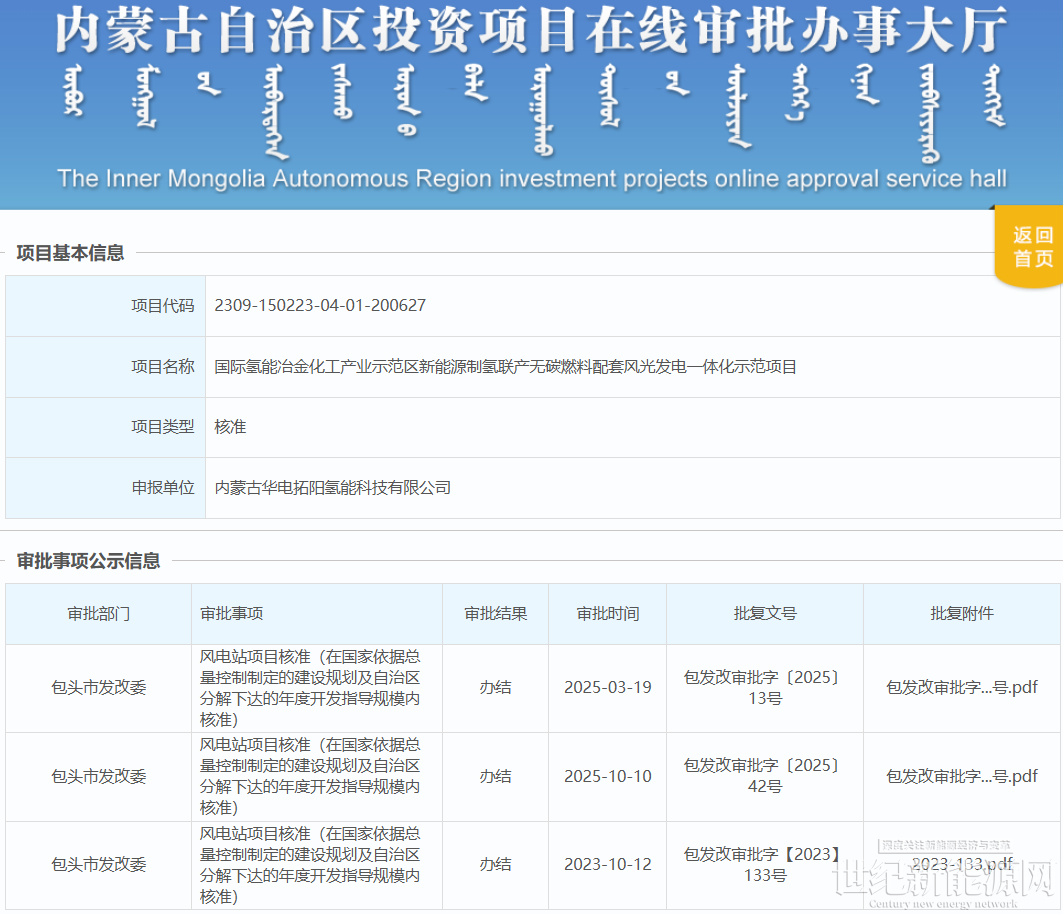Click the 审批事项公示信息 section heading

(x=88, y=561)
